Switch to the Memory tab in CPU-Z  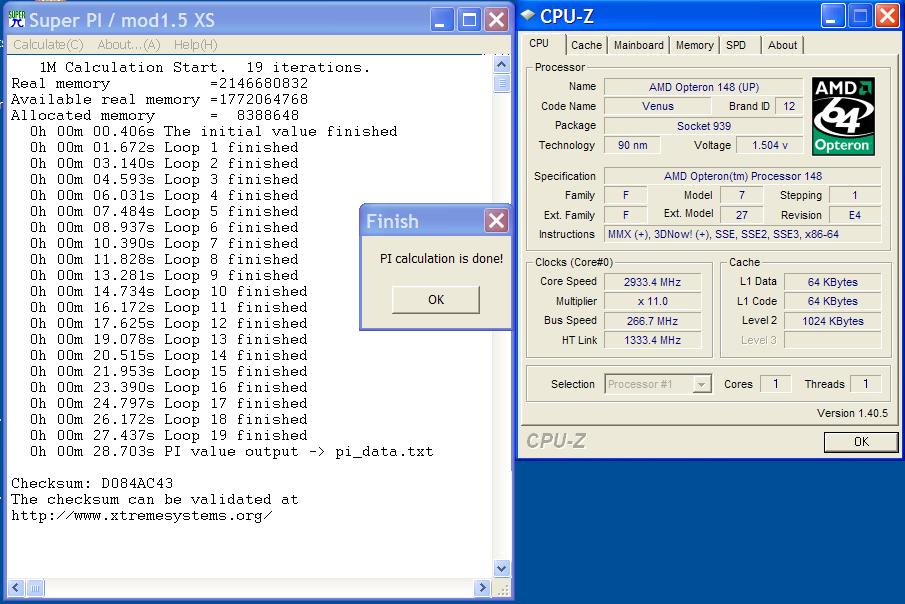(694, 45)
